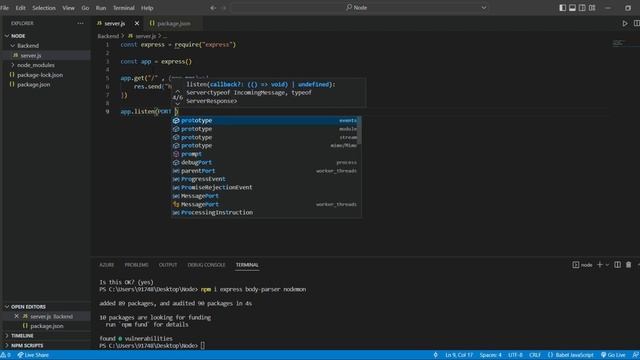Go back with the navigation arrow

[x=213, y=8]
